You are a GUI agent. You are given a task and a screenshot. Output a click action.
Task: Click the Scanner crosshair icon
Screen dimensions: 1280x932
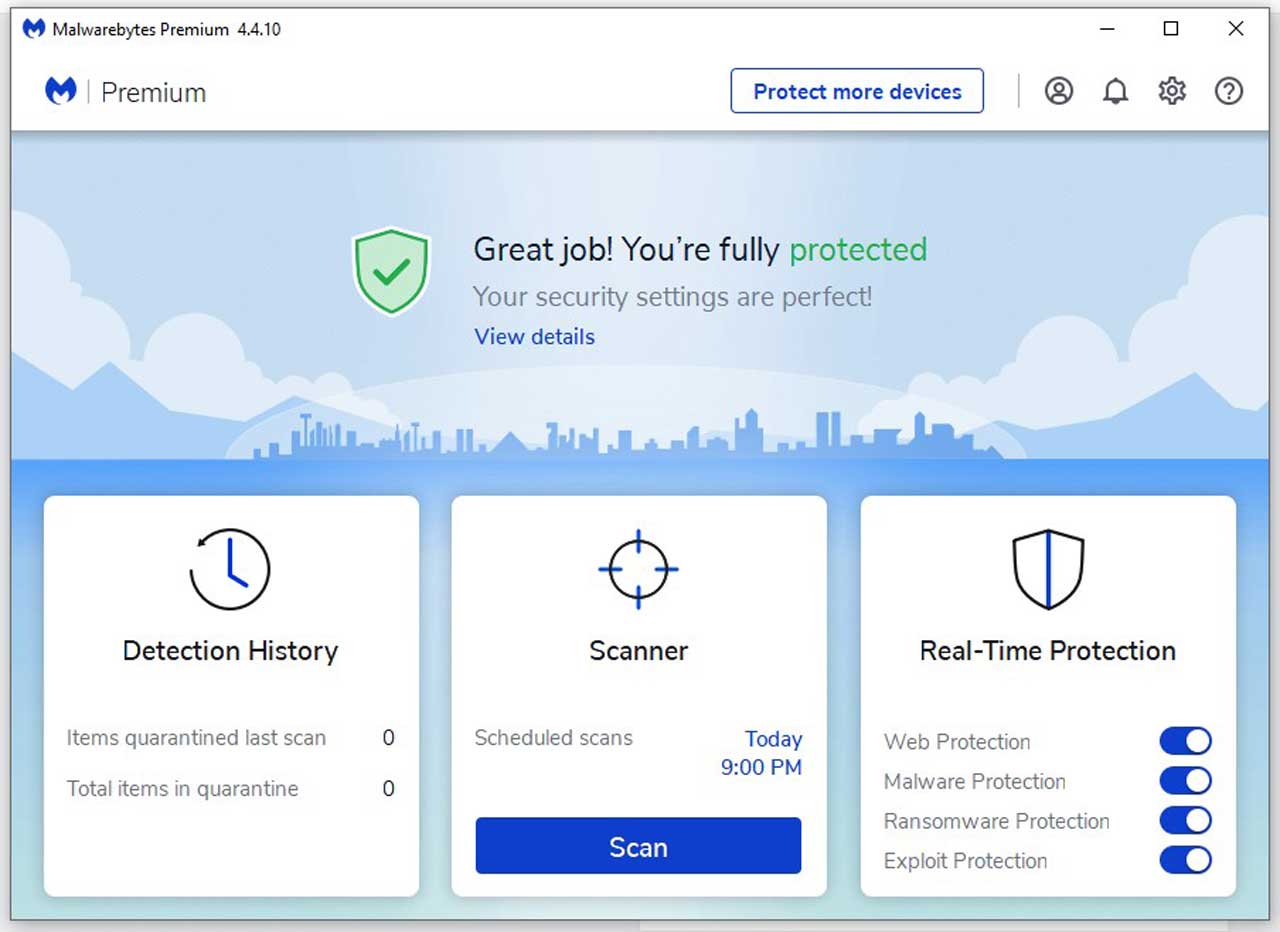point(638,569)
